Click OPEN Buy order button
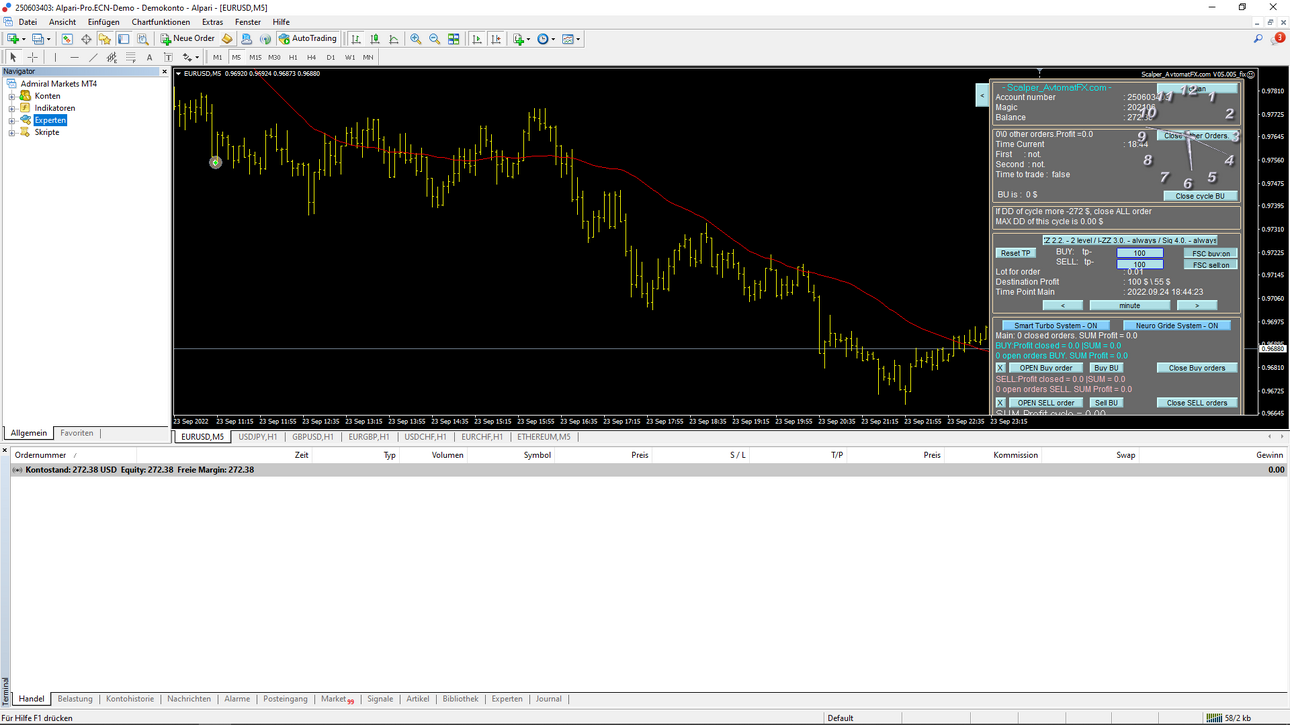1290x725 pixels. (1045, 368)
